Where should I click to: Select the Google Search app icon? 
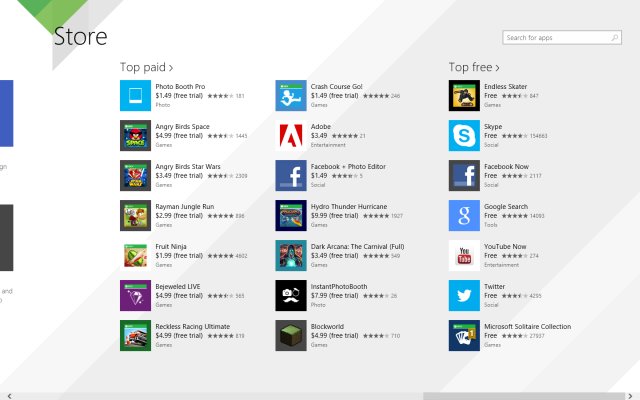[463, 216]
